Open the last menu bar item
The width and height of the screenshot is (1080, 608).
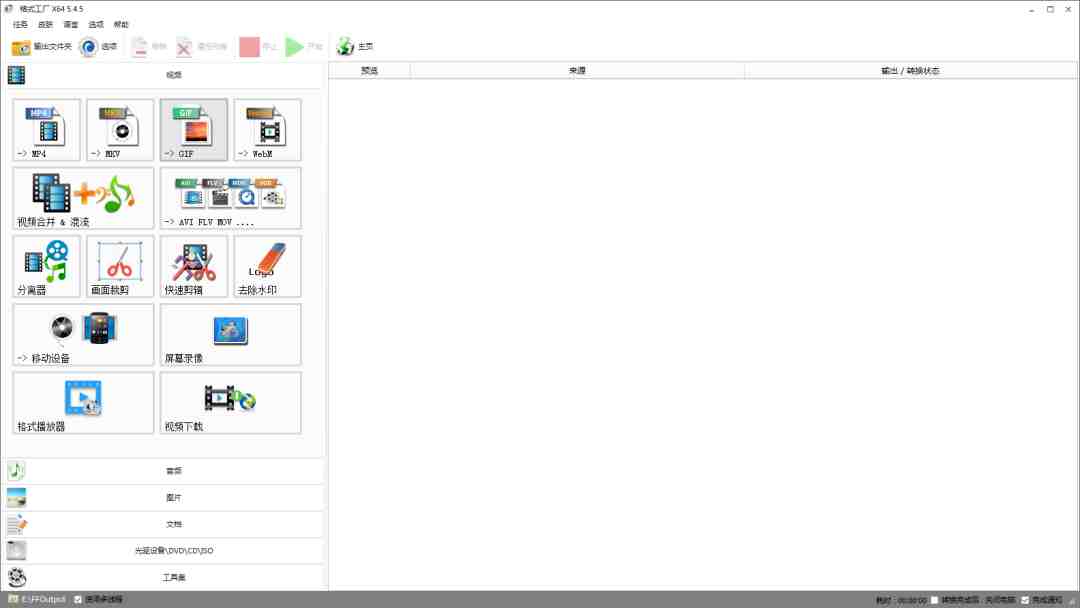coord(121,24)
